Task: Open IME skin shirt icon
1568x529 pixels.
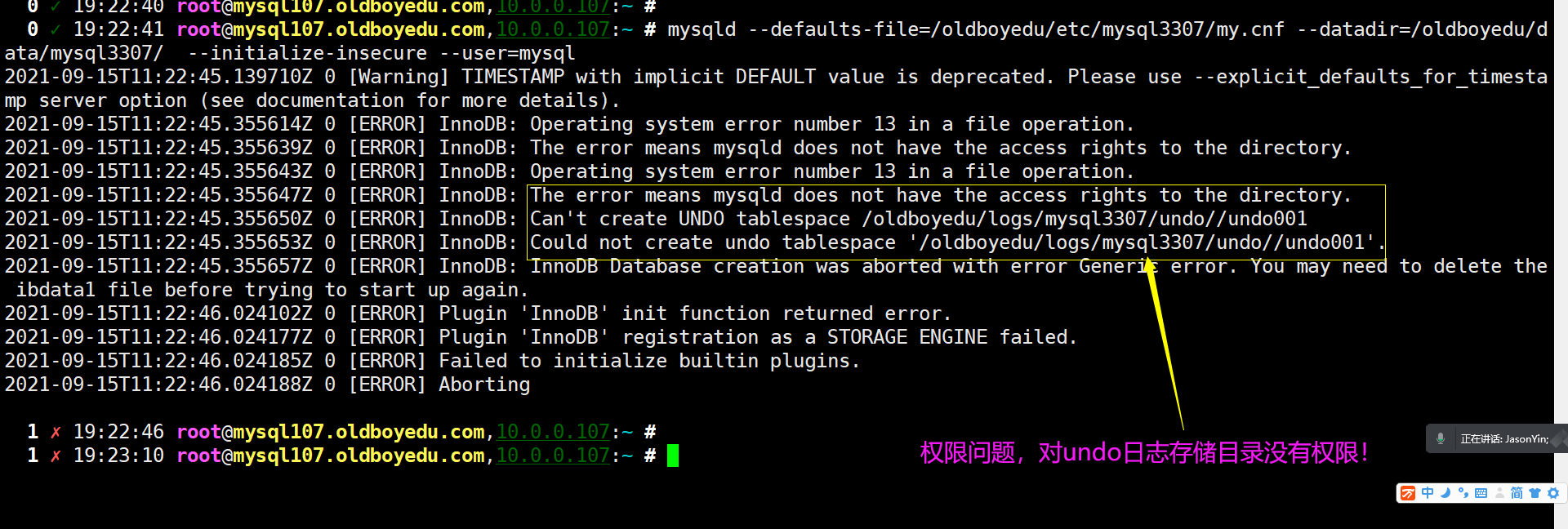Action: coord(1535,493)
